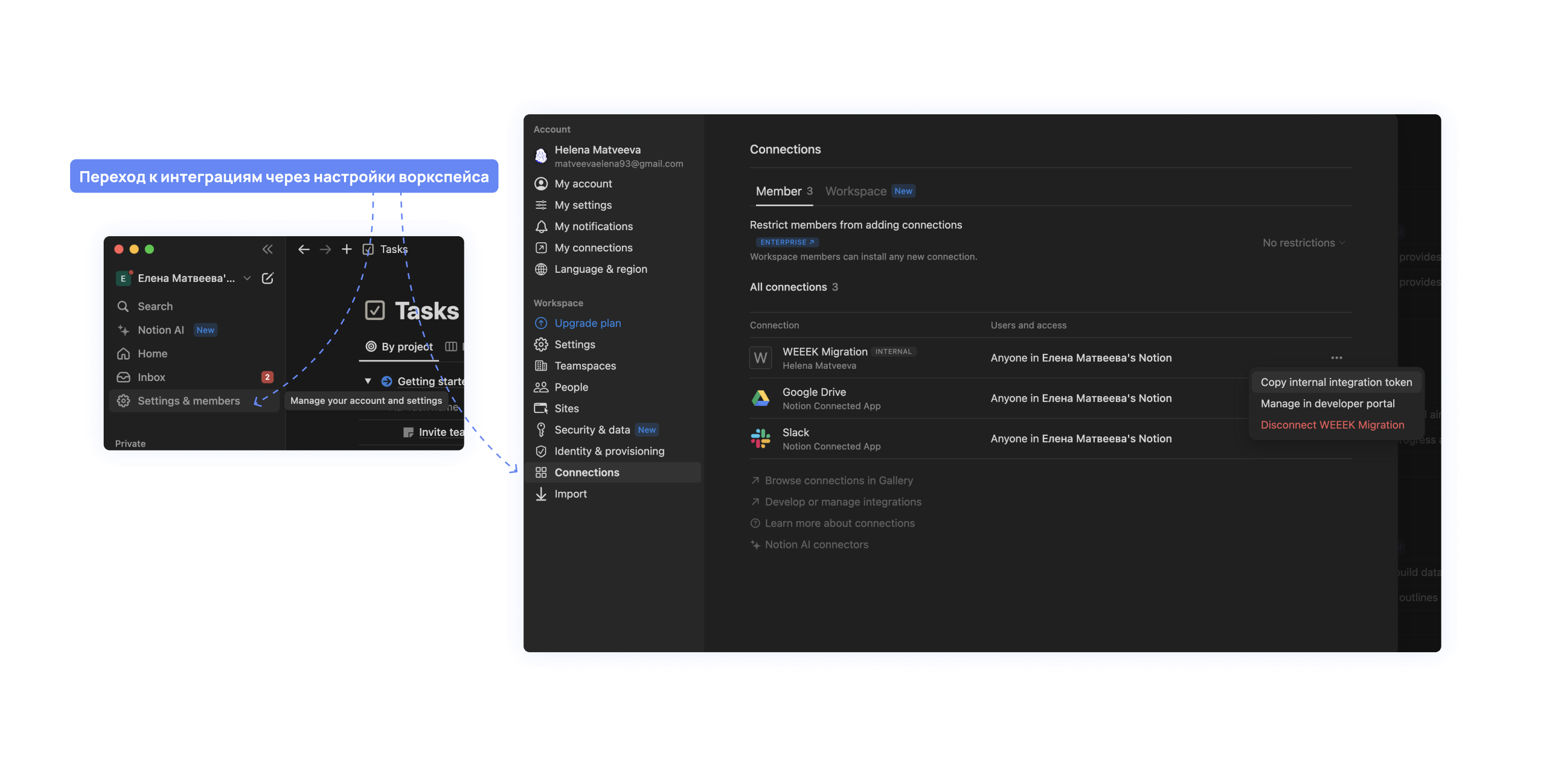Collapse the Getting started group triangle

[x=368, y=381]
